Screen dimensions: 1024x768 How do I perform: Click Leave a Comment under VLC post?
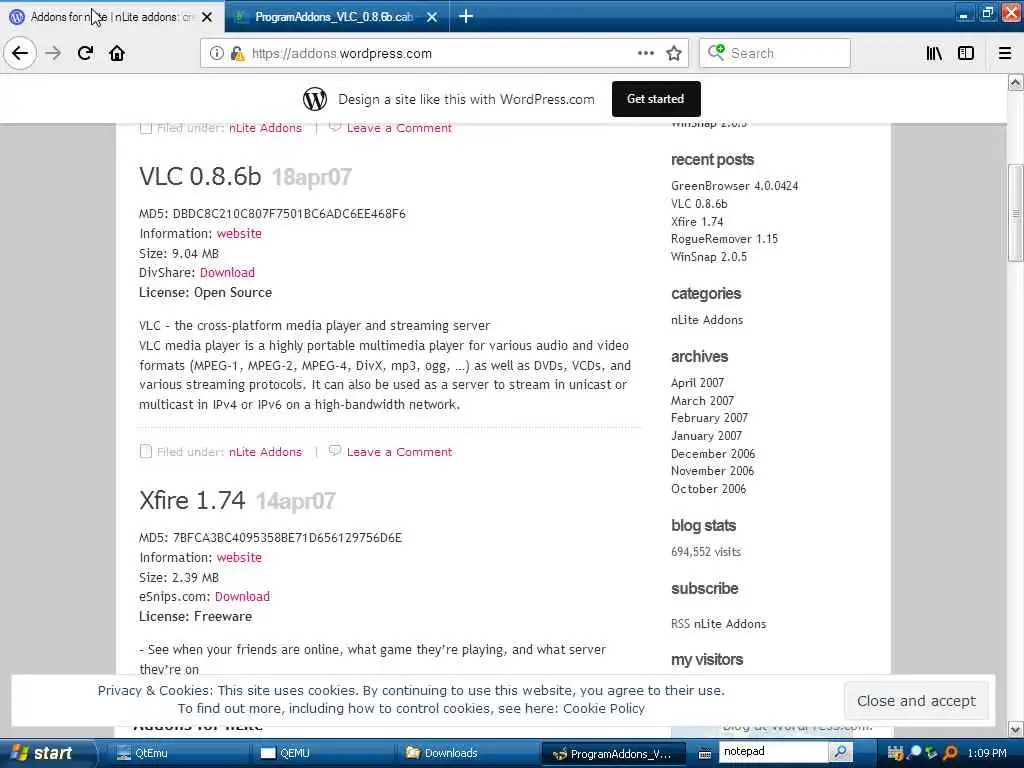pyautogui.click(x=399, y=452)
